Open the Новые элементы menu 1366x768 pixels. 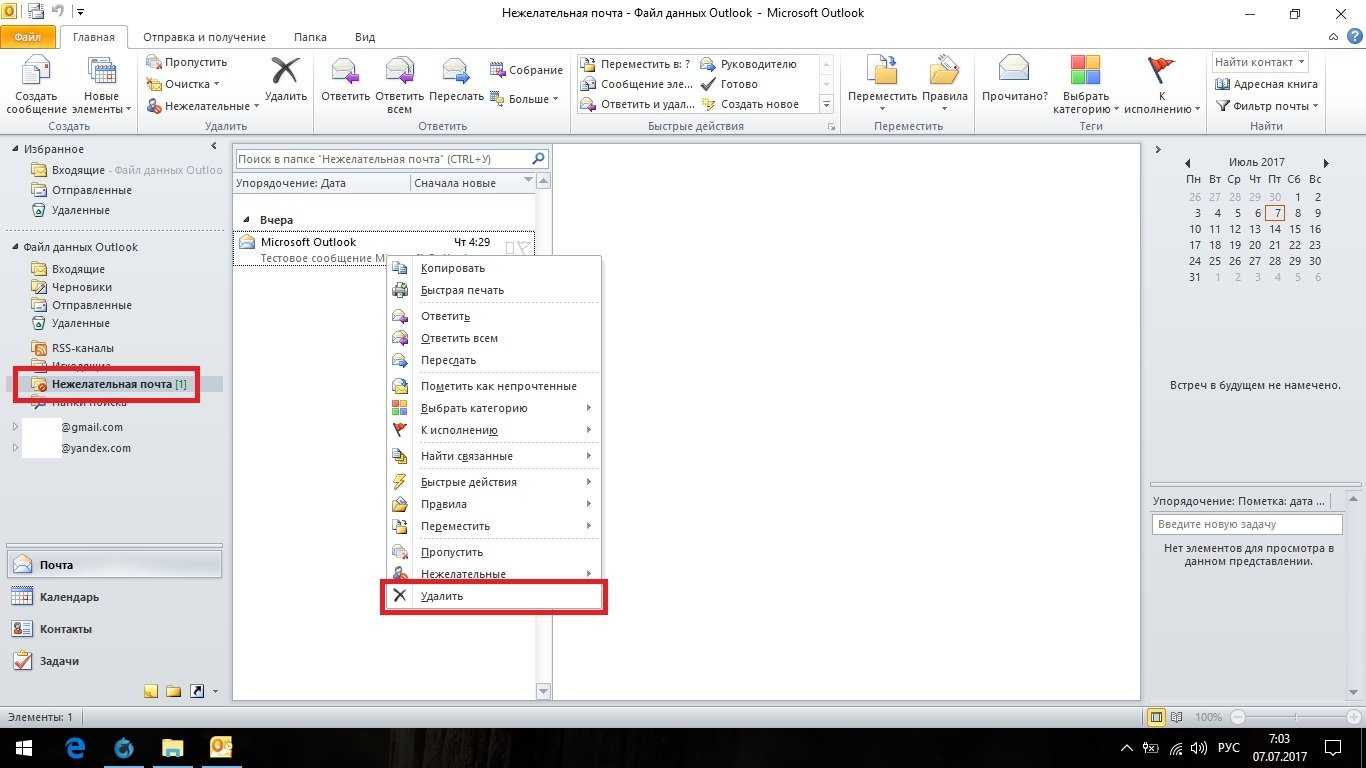(101, 84)
